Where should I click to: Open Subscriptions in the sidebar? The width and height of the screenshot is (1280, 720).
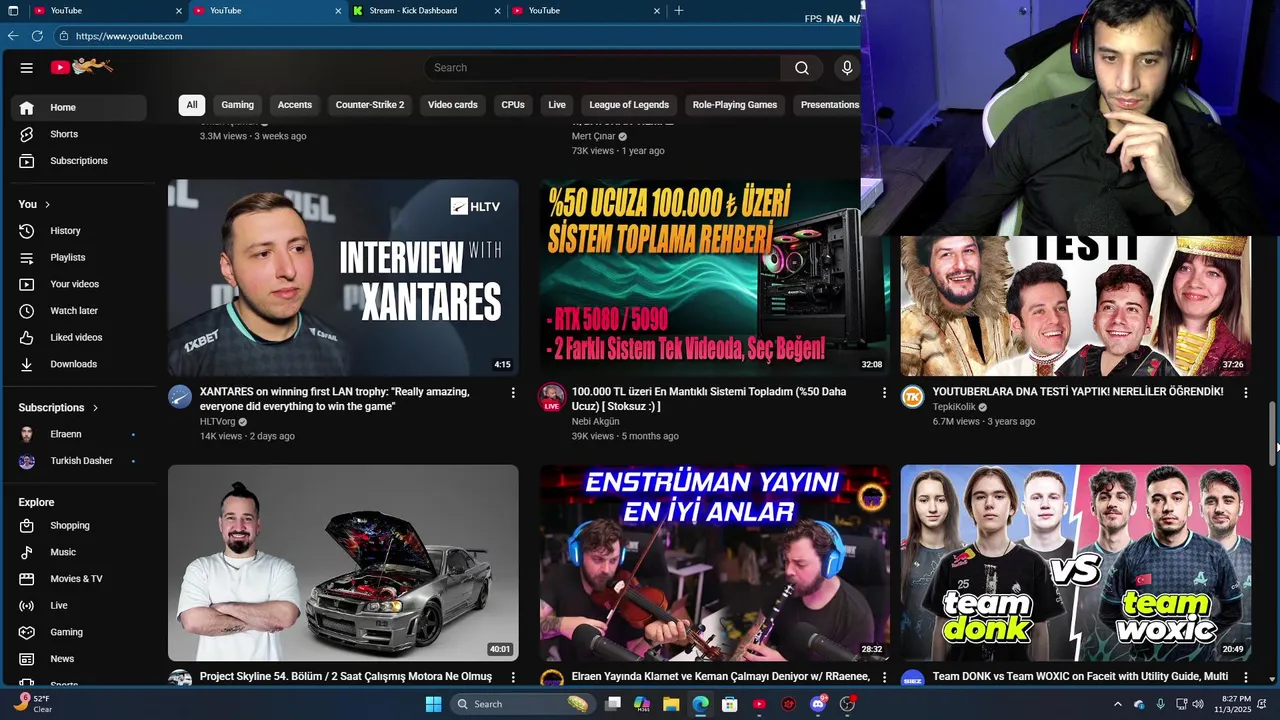[79, 161]
